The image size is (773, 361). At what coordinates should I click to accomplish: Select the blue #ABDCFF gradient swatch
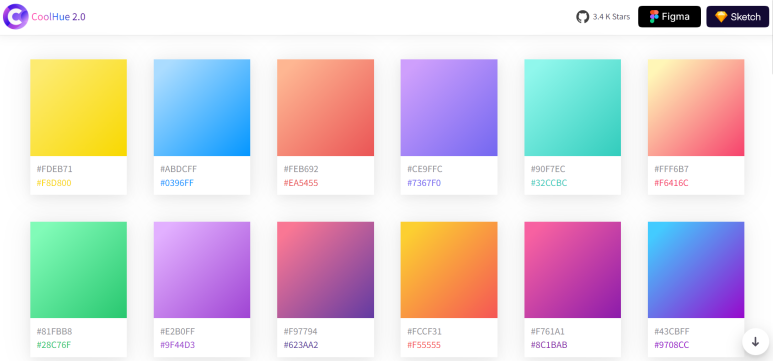[x=202, y=108]
